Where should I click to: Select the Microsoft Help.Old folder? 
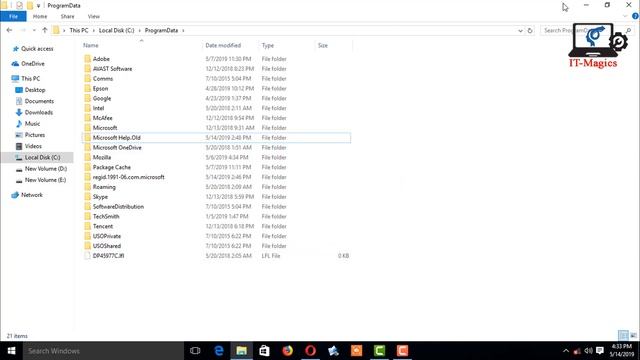click(x=116, y=138)
